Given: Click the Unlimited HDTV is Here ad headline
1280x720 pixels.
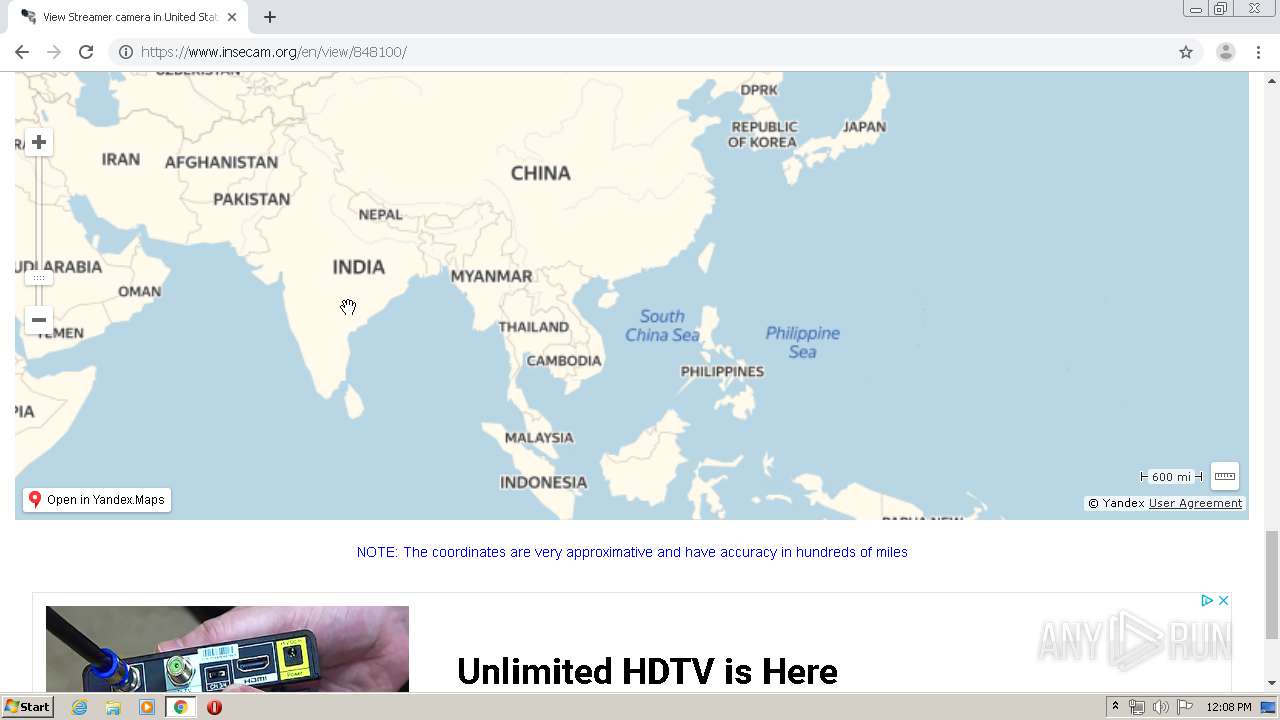Looking at the screenshot, I should pyautogui.click(x=647, y=671).
